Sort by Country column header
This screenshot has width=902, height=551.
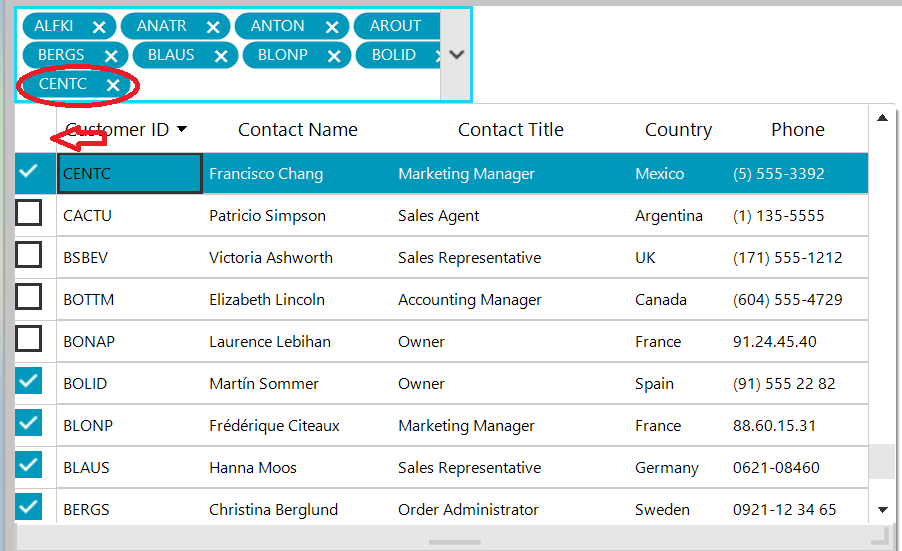point(678,130)
